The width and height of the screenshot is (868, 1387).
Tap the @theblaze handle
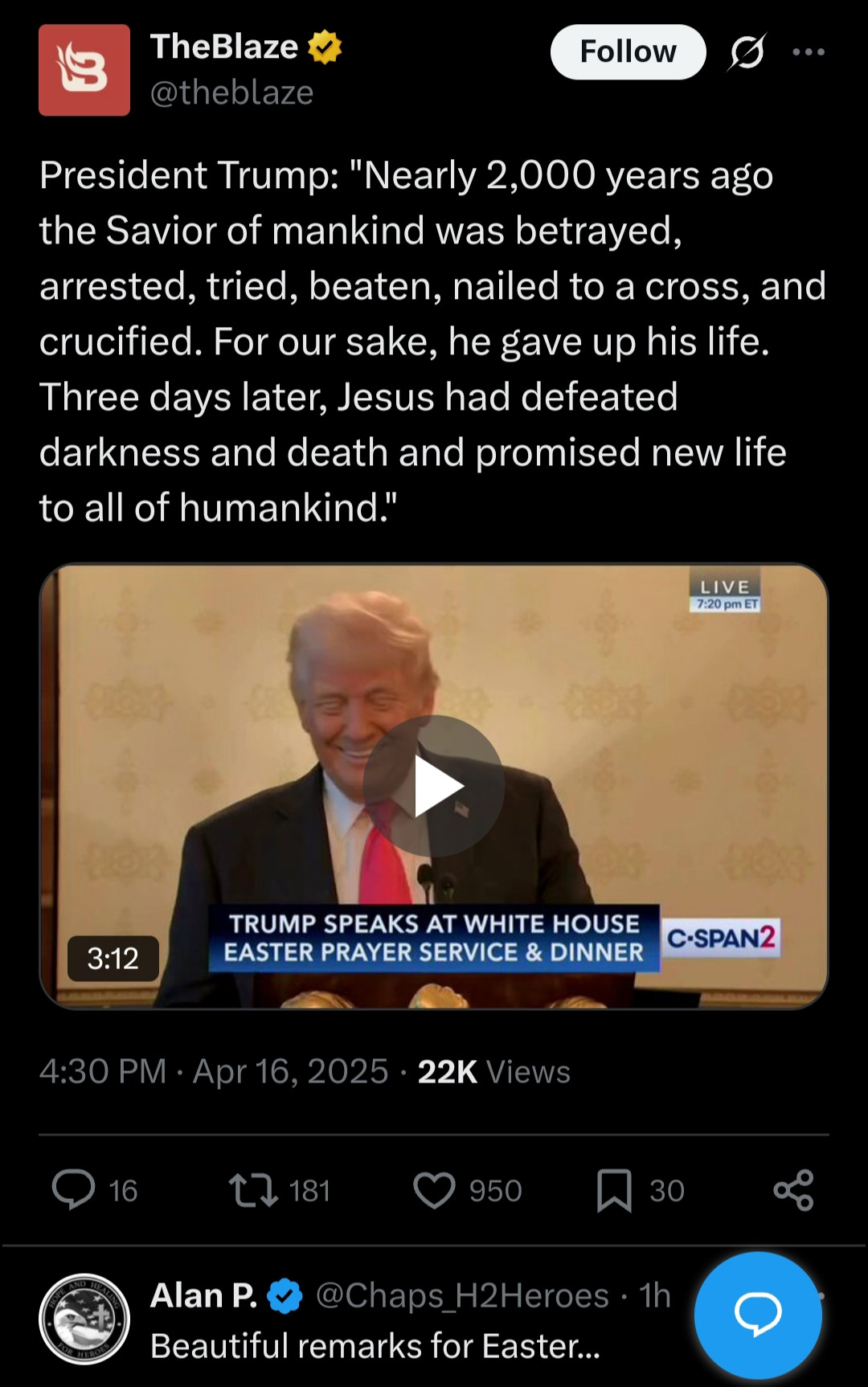(x=231, y=93)
